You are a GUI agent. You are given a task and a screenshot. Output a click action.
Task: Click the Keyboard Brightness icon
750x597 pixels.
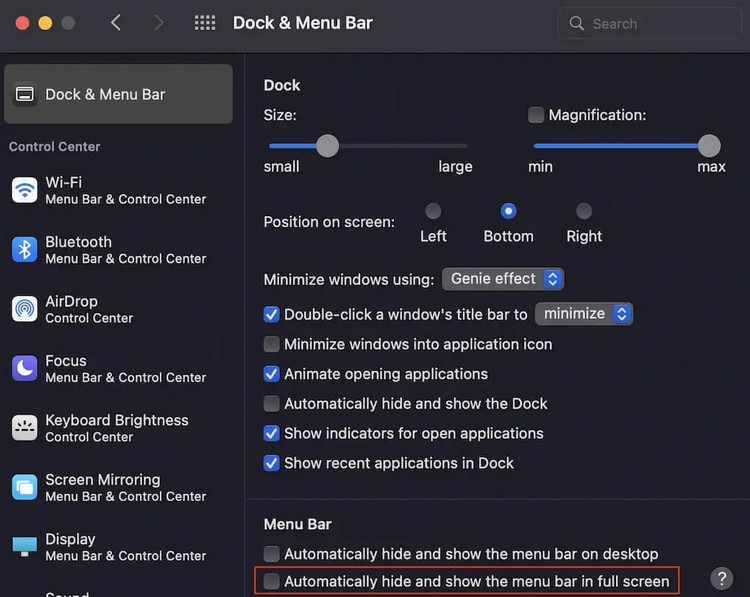click(25, 428)
